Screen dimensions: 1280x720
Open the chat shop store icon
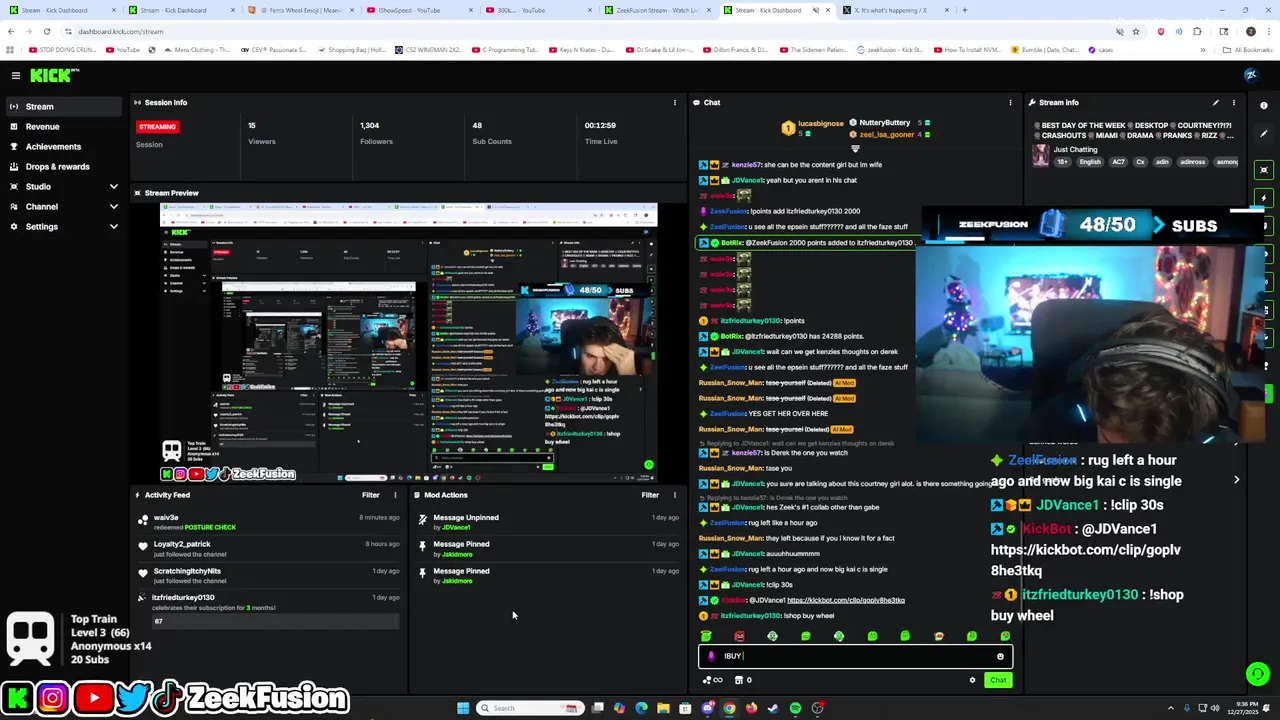739,680
